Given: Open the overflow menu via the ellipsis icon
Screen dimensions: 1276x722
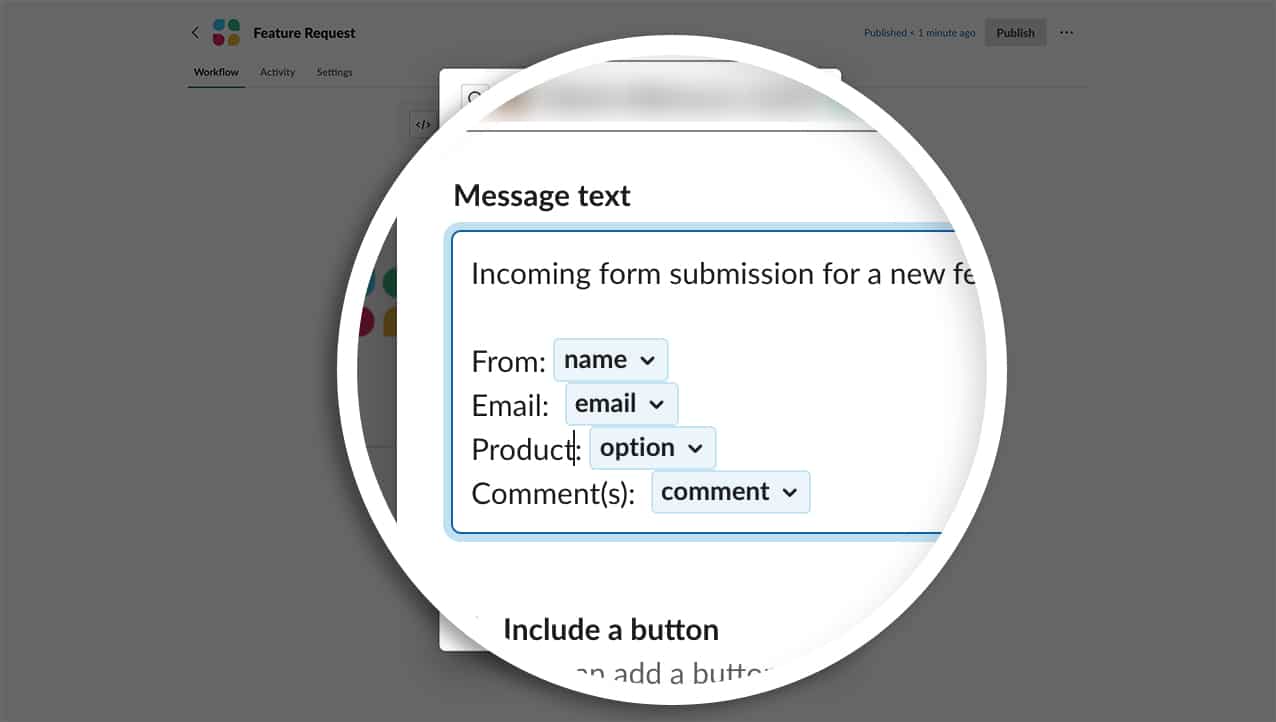Looking at the screenshot, I should 1065,32.
